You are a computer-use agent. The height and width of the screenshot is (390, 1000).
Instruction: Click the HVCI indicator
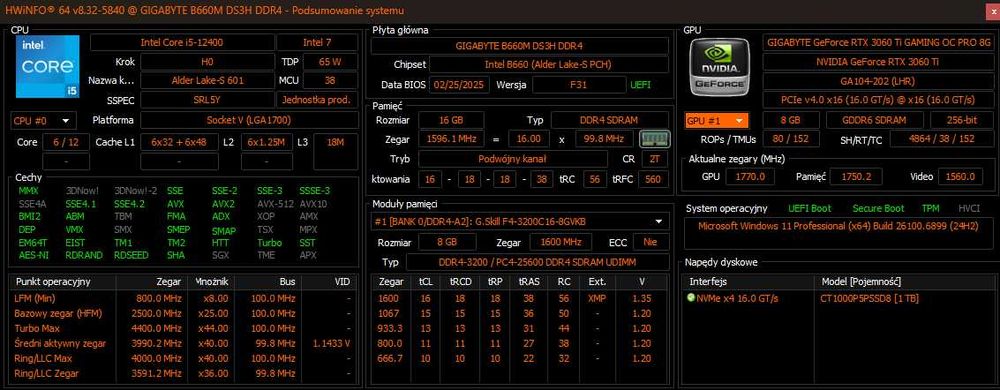pyautogui.click(x=969, y=208)
